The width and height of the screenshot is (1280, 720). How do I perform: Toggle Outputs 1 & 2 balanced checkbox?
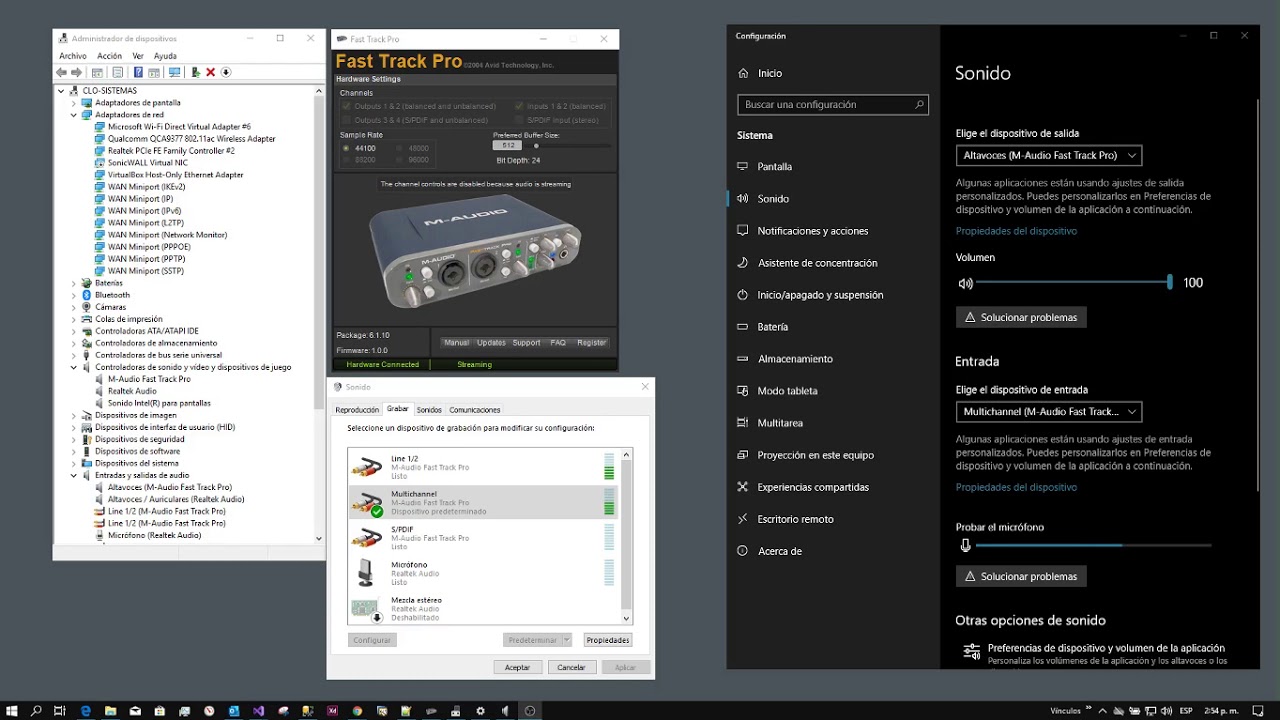[x=347, y=106]
